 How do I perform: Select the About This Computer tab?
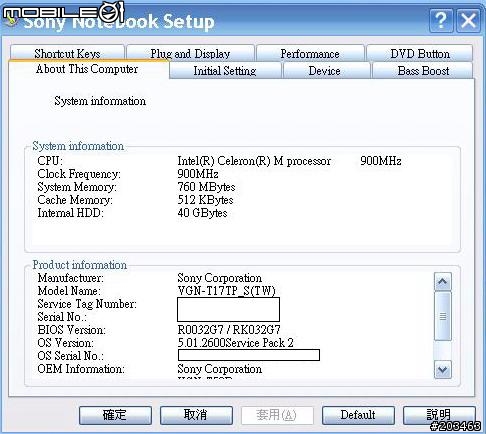tap(87, 69)
